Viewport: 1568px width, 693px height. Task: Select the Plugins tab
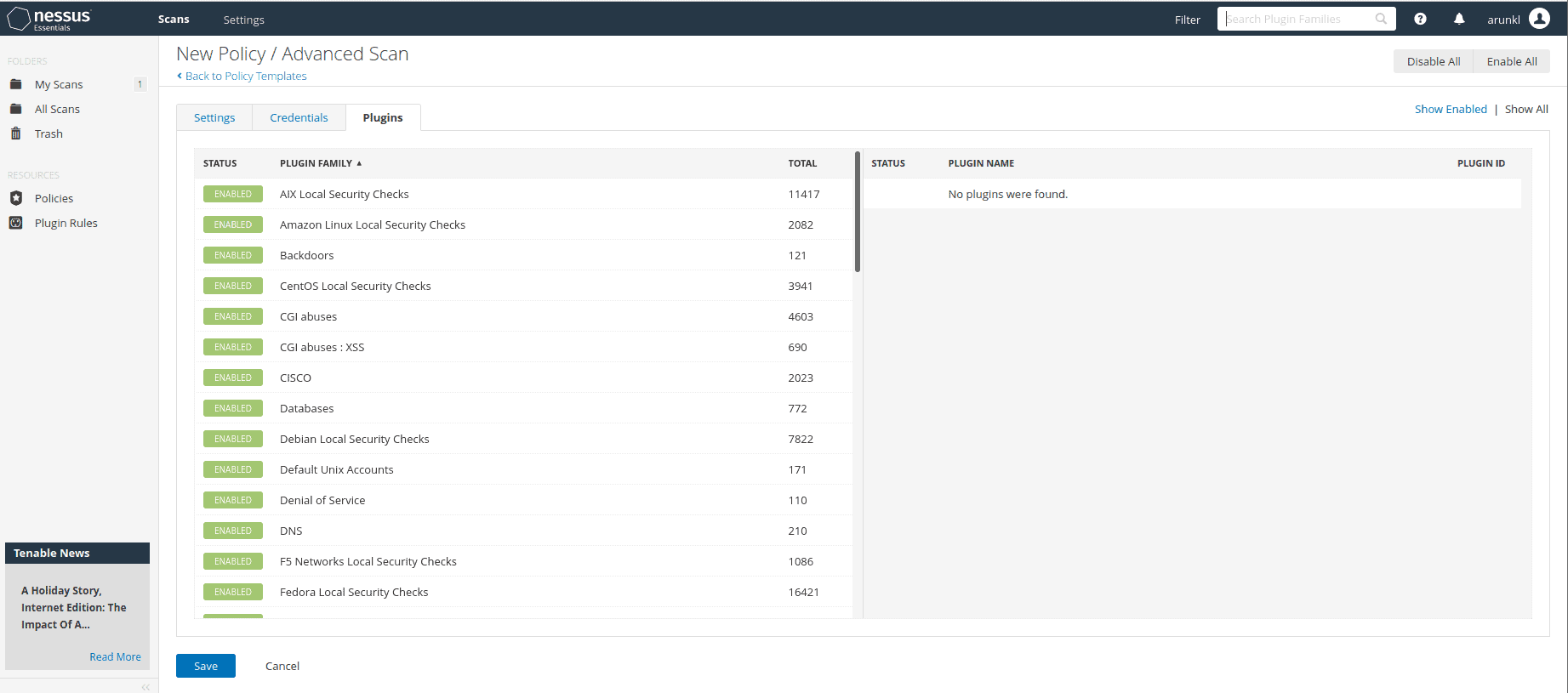click(x=383, y=117)
